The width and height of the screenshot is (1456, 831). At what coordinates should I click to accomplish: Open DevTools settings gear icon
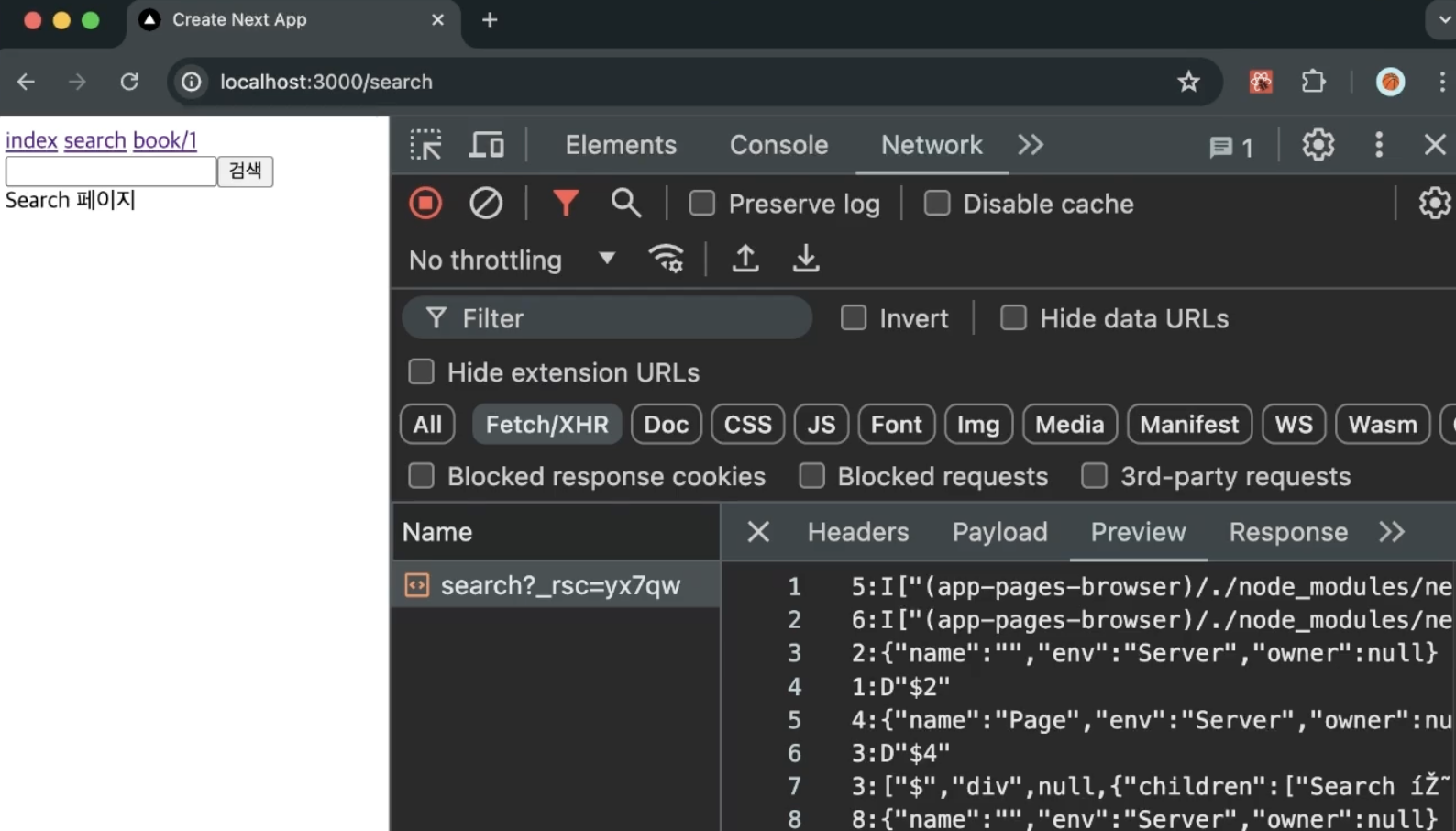click(x=1318, y=145)
